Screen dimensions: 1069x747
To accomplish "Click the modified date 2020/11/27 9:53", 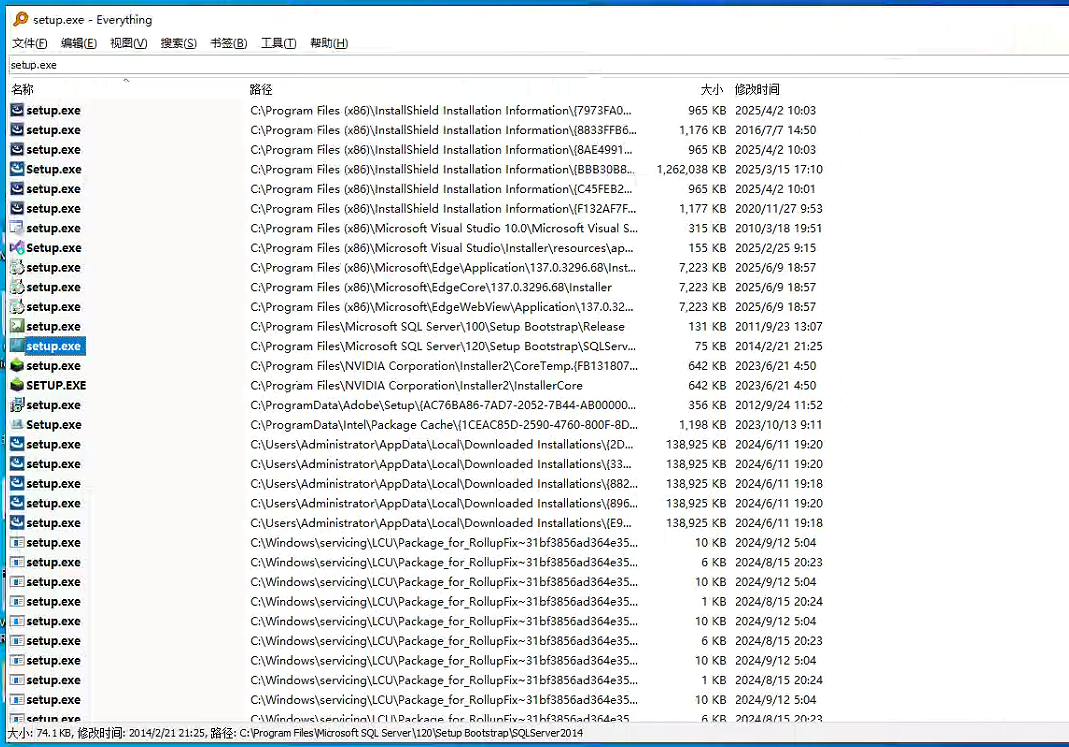I will click(x=779, y=209).
